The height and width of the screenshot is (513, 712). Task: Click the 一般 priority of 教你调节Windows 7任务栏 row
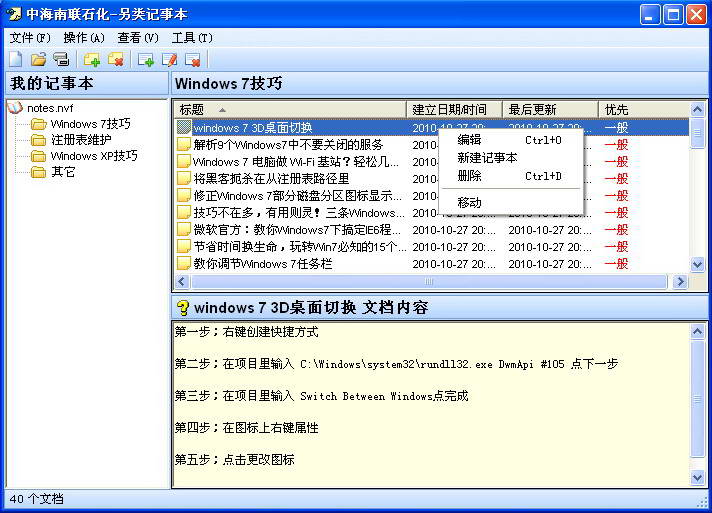[x=616, y=263]
